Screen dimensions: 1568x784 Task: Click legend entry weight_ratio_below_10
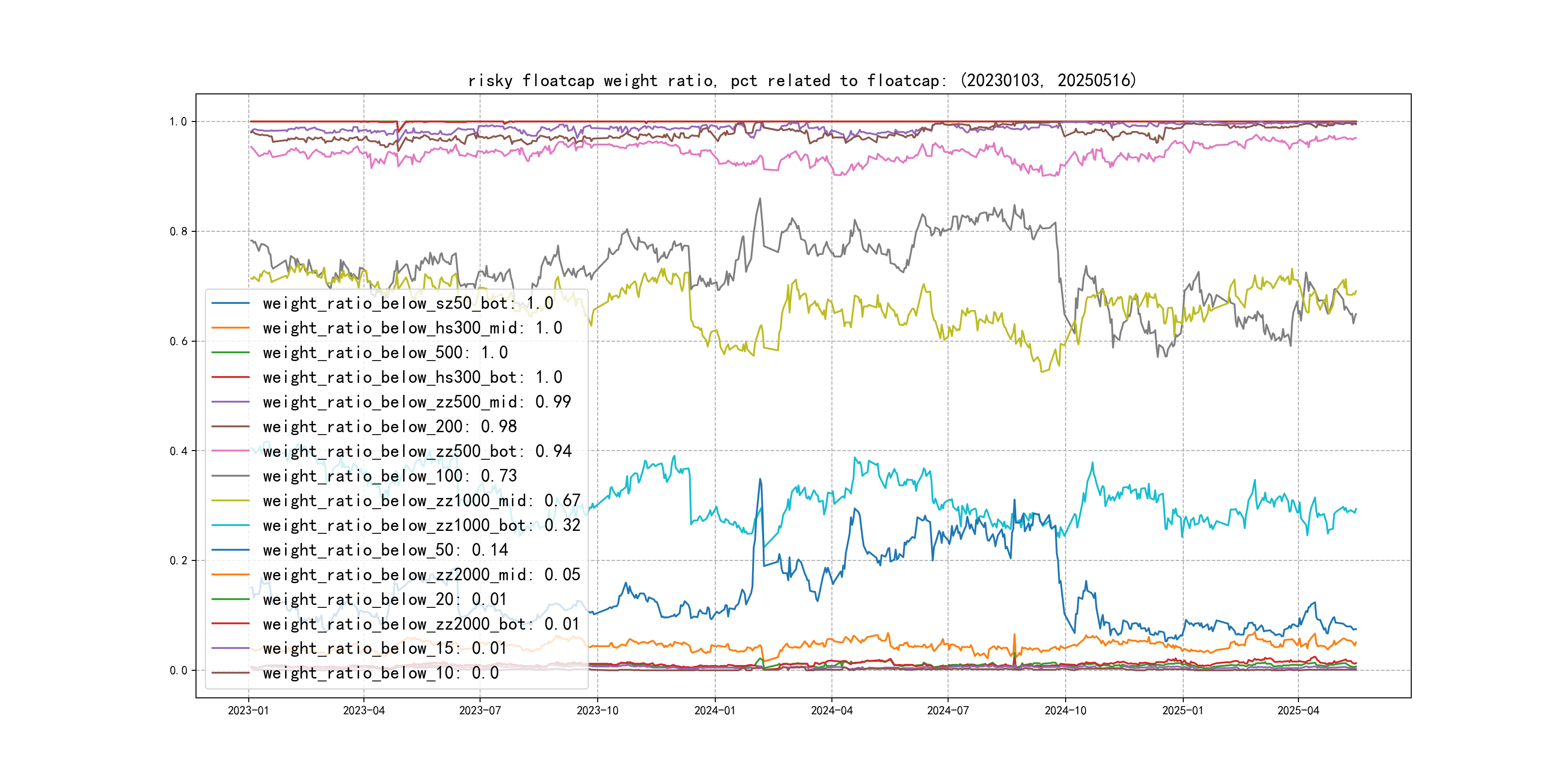[380, 673]
